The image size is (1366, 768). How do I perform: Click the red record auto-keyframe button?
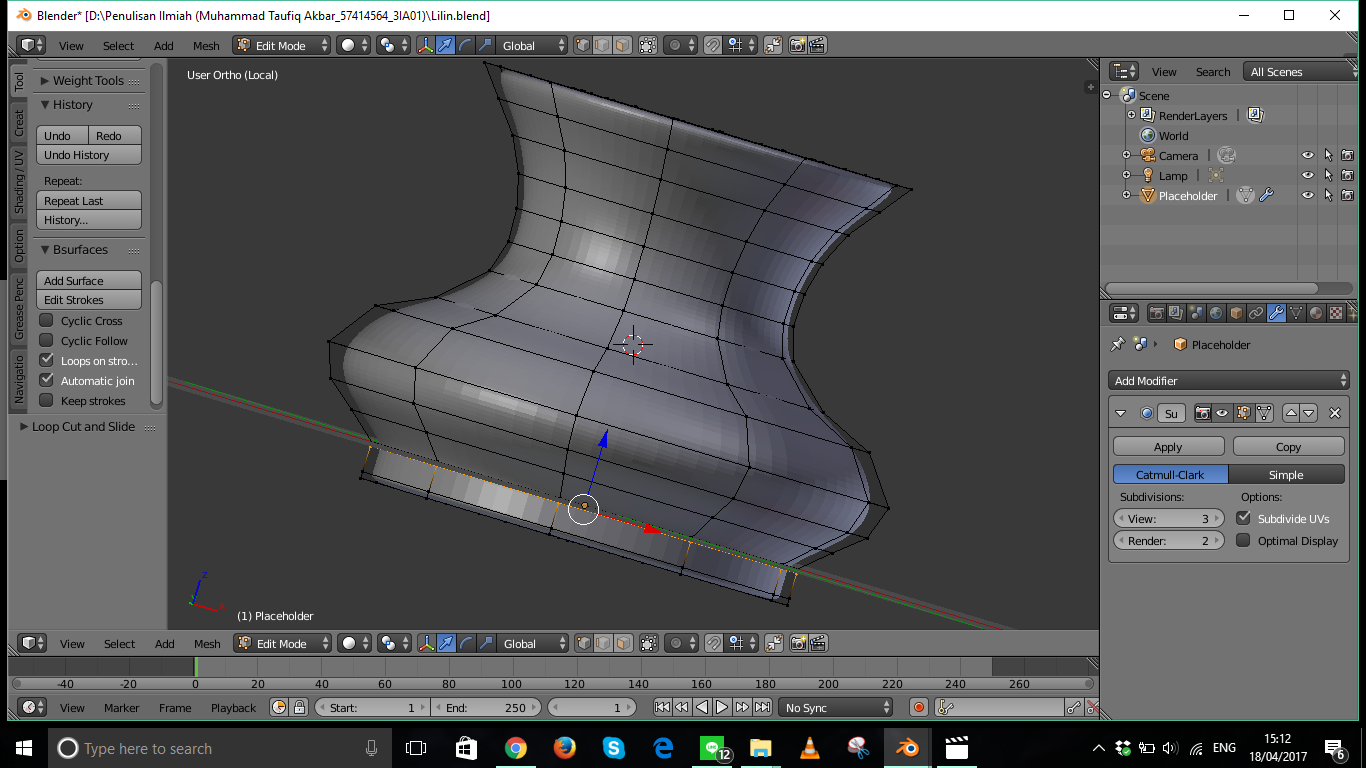click(x=919, y=707)
